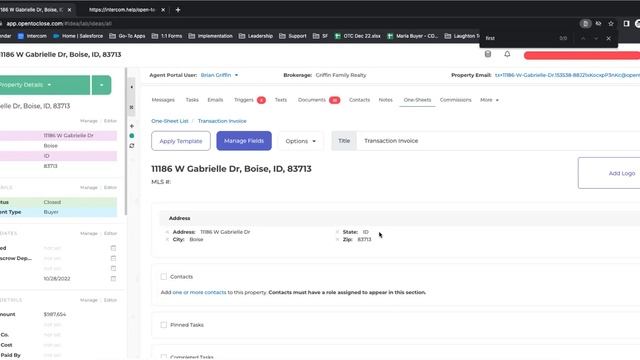Open the Go-To Apps bookmark folder
This screenshot has height=360, width=640.
[x=127, y=36]
